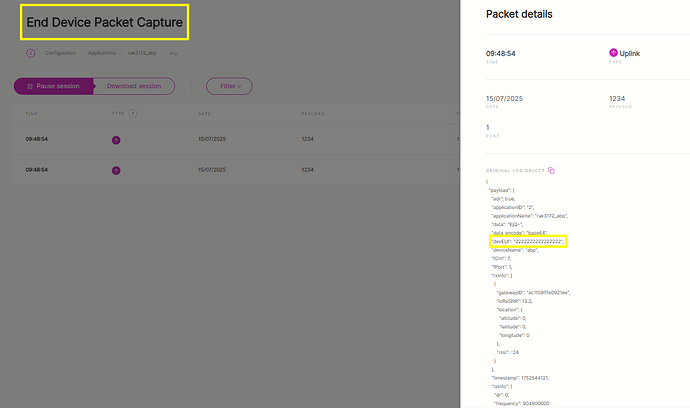Select the first 09:48:54 packet row
This screenshot has height=408, width=690.
point(37,139)
